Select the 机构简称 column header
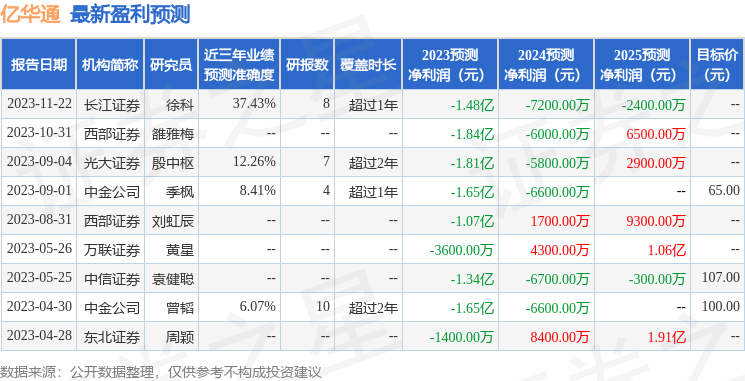The width and height of the screenshot is (745, 381). [x=110, y=64]
